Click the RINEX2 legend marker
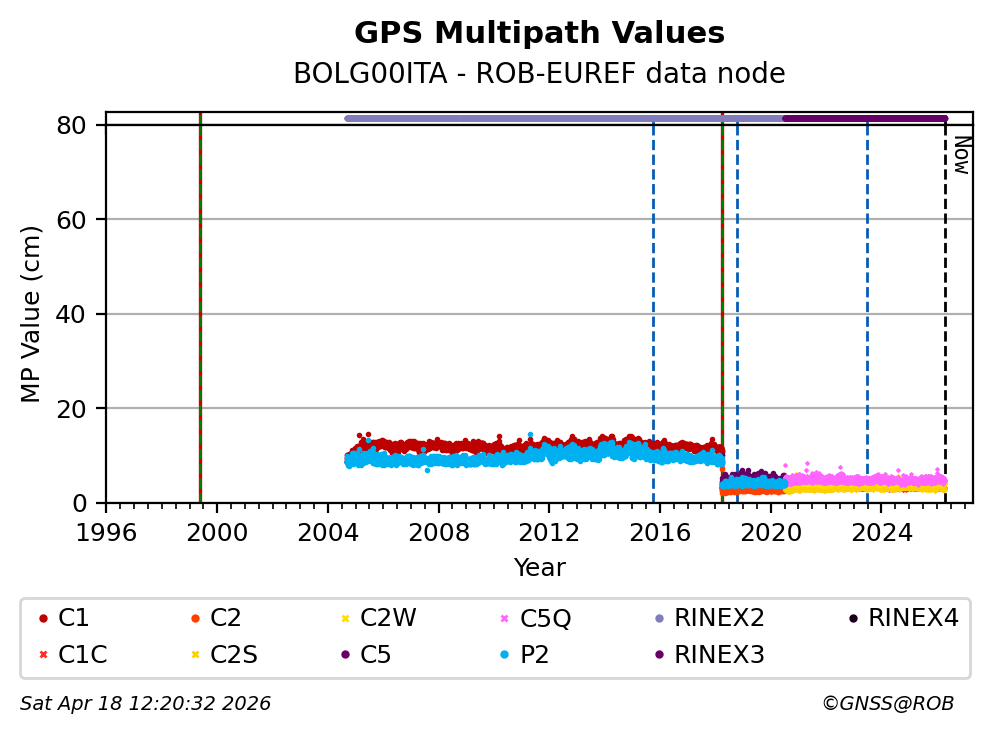This screenshot has height=734, width=992. click(x=658, y=619)
